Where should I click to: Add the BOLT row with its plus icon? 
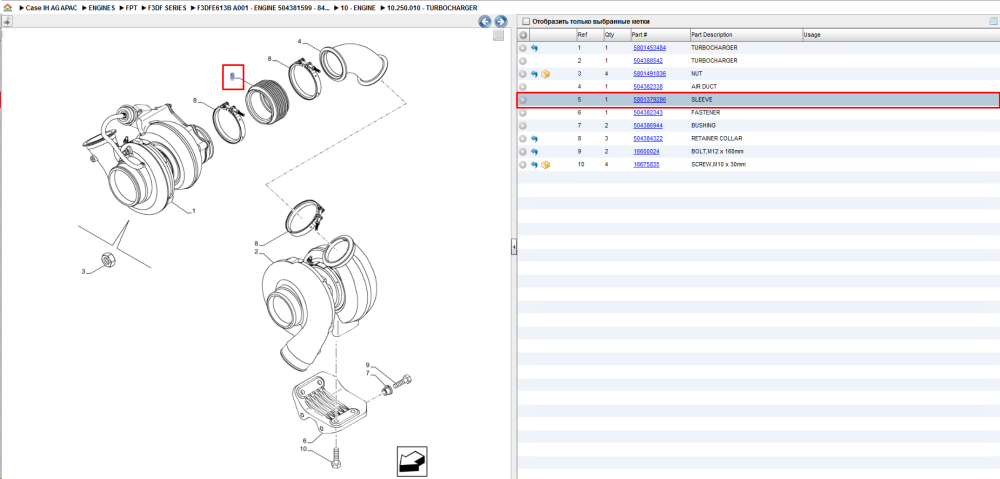(523, 152)
